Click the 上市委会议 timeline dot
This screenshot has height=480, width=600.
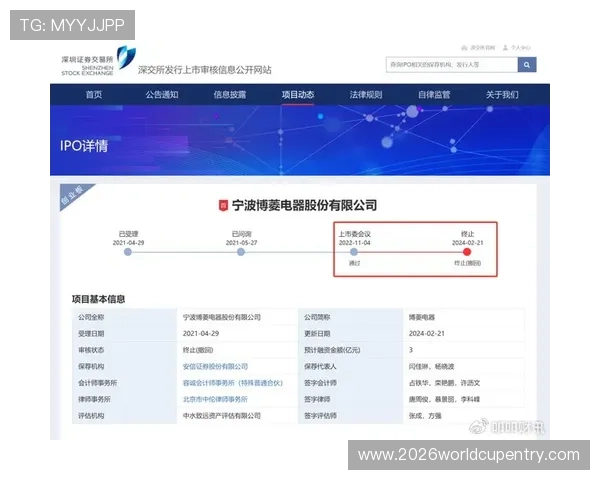click(x=354, y=252)
